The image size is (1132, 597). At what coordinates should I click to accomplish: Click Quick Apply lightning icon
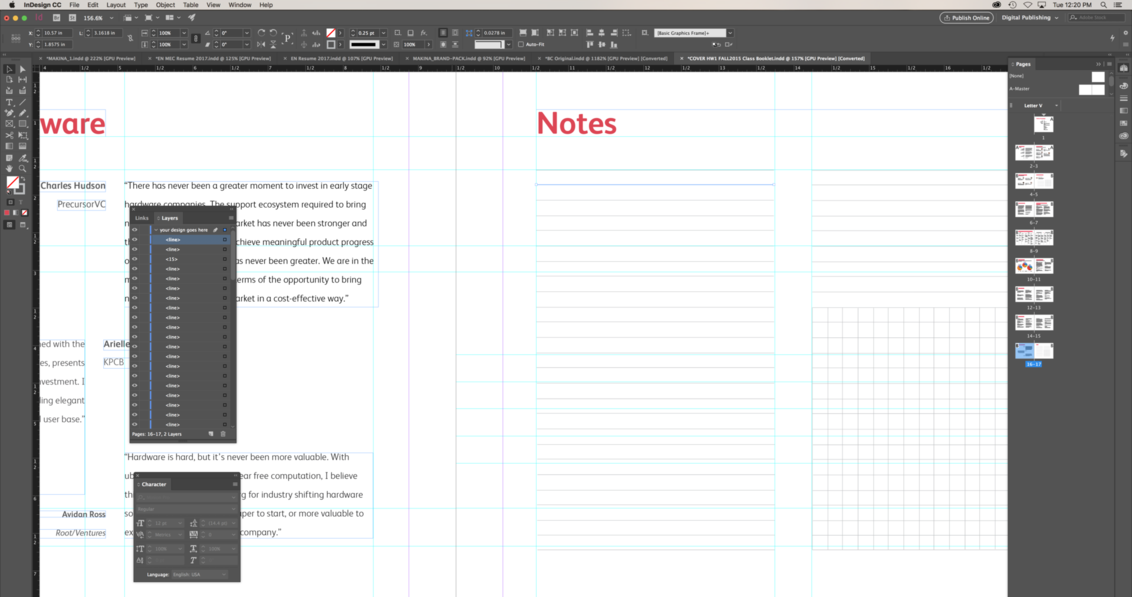click(1112, 38)
